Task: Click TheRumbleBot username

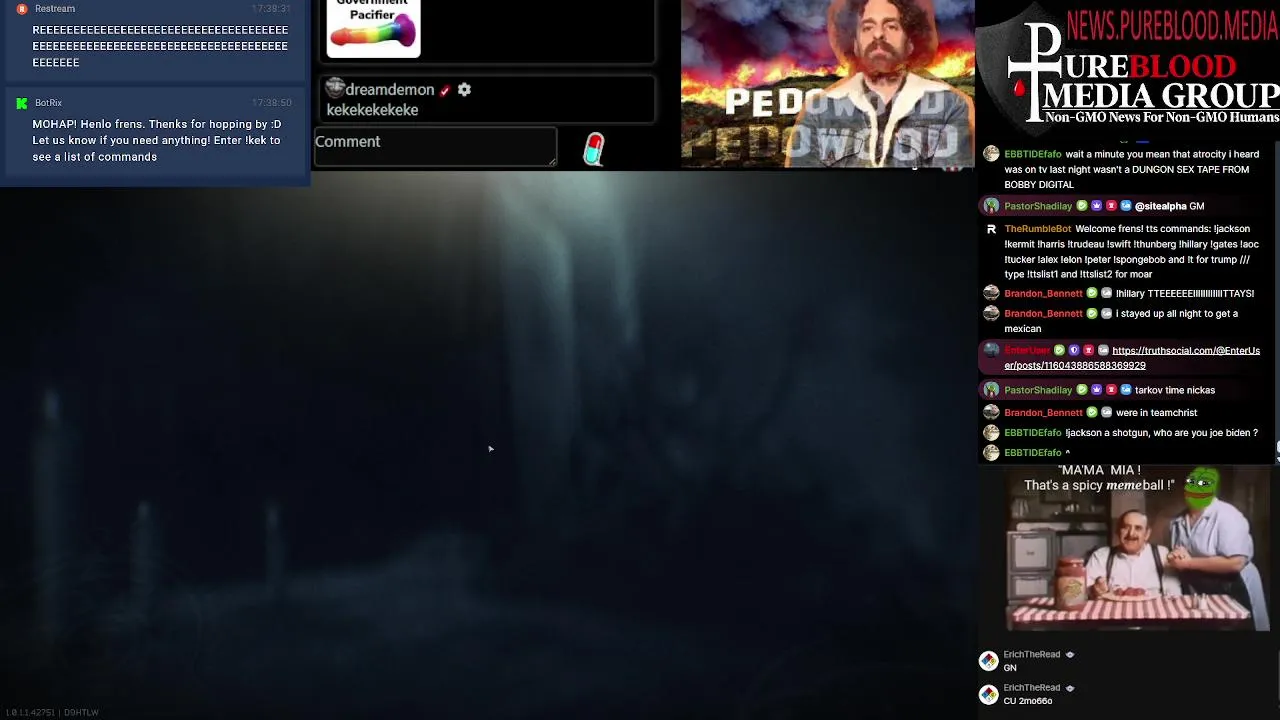Action: point(1037,229)
